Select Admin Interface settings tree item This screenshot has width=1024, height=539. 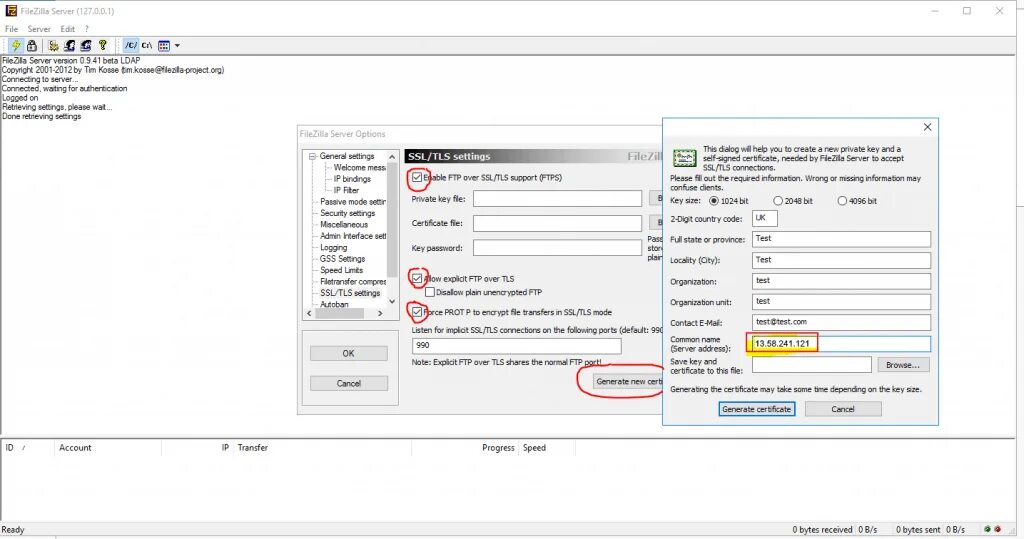(353, 236)
